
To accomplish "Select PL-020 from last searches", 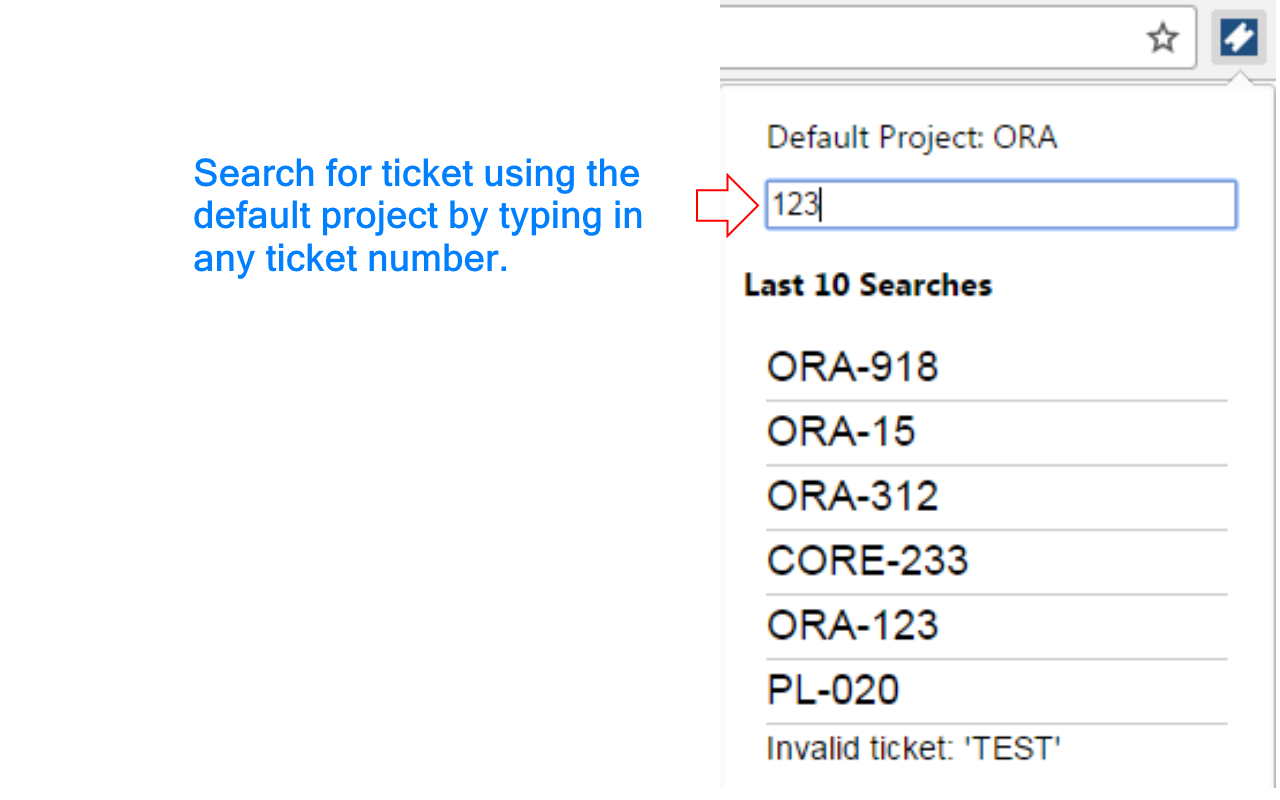I will pyautogui.click(x=832, y=688).
